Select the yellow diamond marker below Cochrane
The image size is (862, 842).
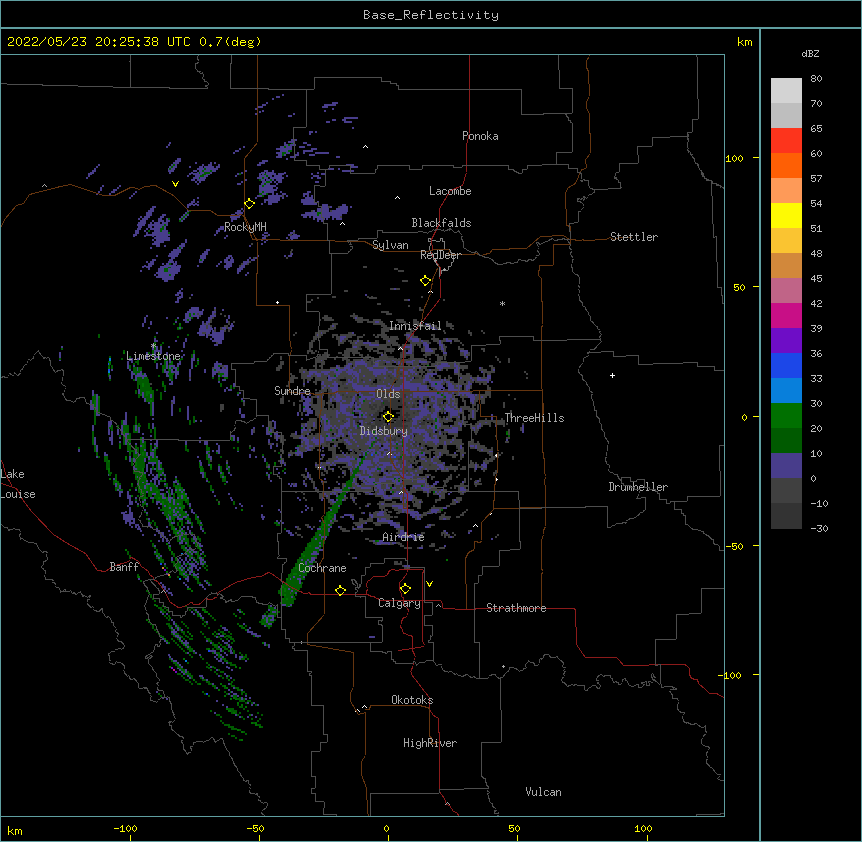340,590
